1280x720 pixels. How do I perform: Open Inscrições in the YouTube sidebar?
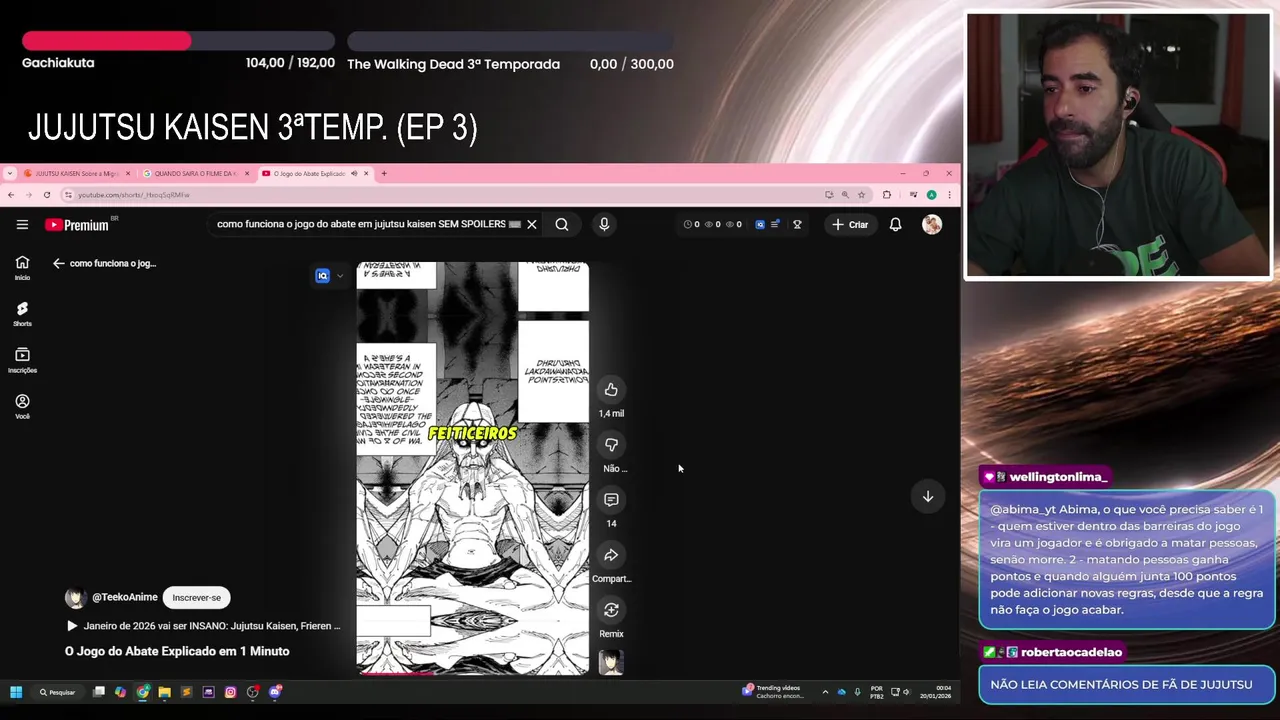(22, 361)
